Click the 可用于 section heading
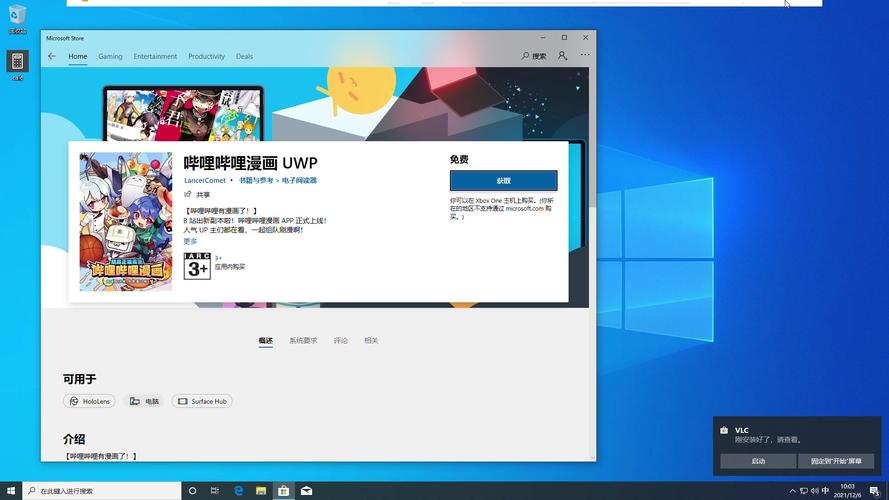Viewport: 889px width, 500px height. coord(79,379)
